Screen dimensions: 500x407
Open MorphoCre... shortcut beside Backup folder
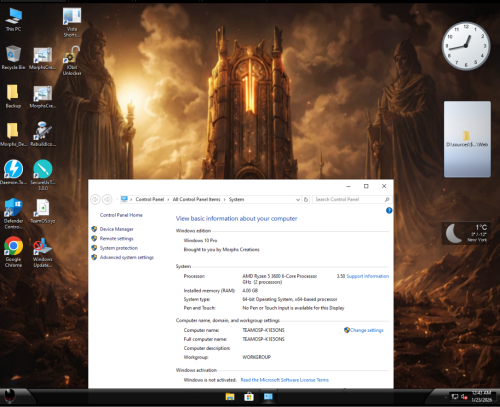click(x=42, y=96)
